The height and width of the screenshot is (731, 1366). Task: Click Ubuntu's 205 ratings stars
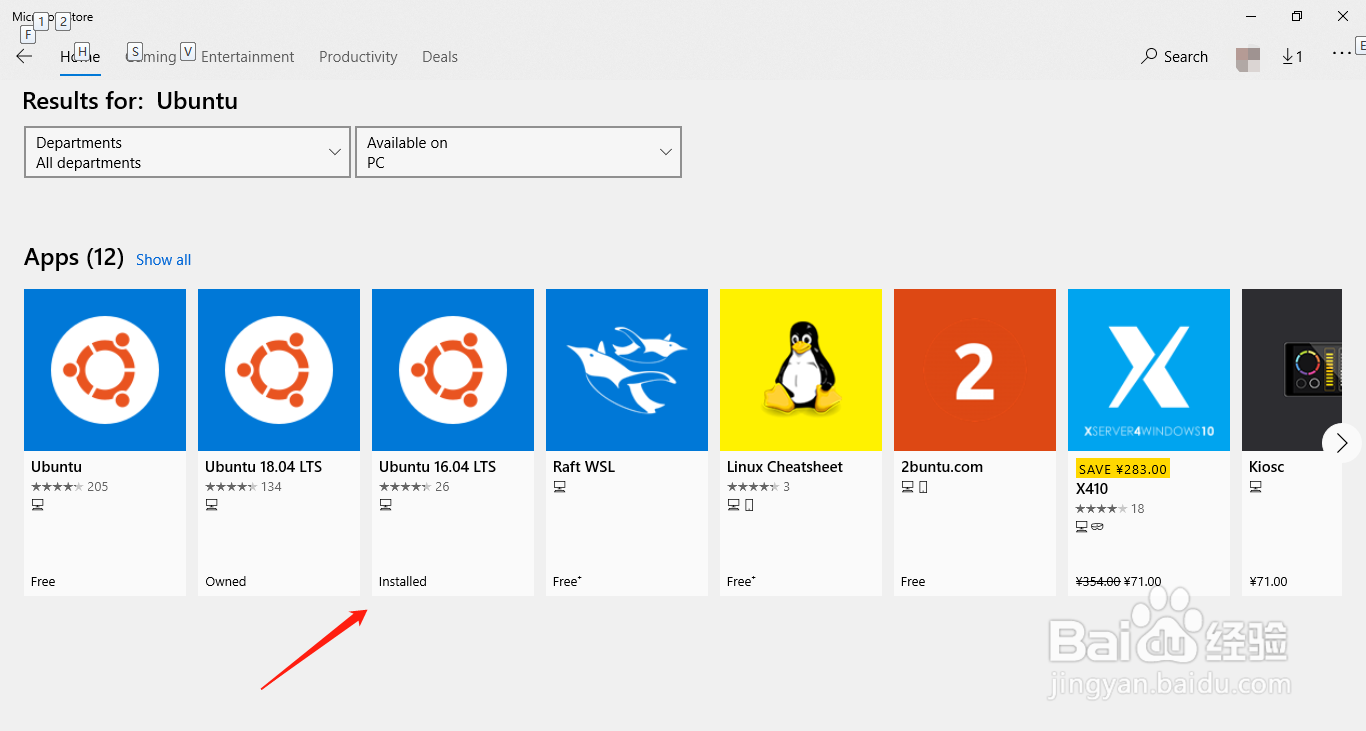[58, 487]
